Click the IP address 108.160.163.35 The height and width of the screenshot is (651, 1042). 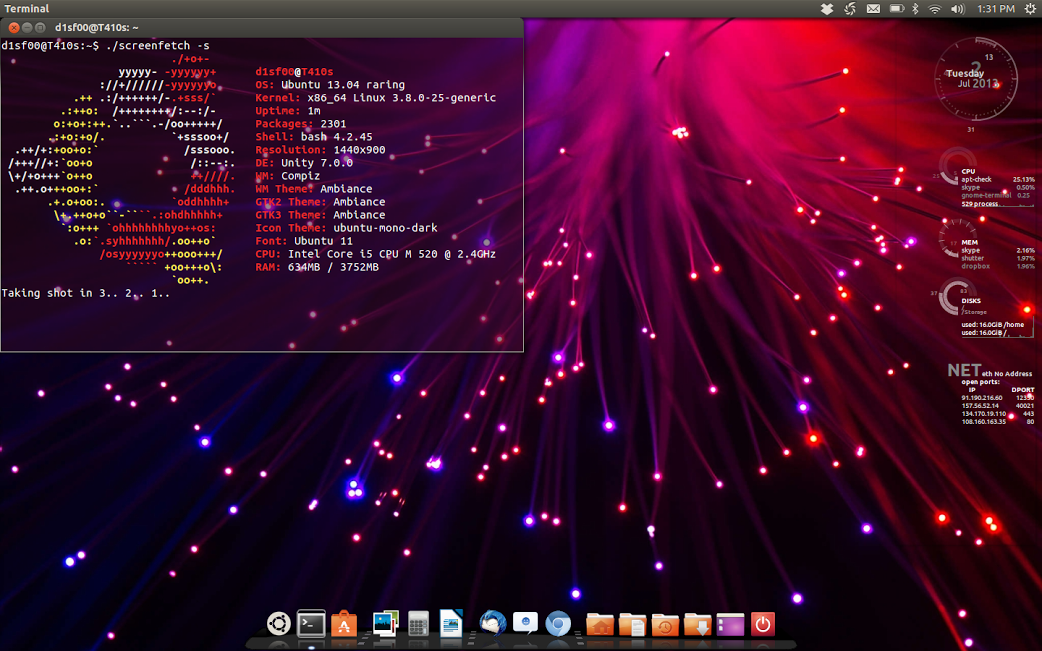coord(984,422)
